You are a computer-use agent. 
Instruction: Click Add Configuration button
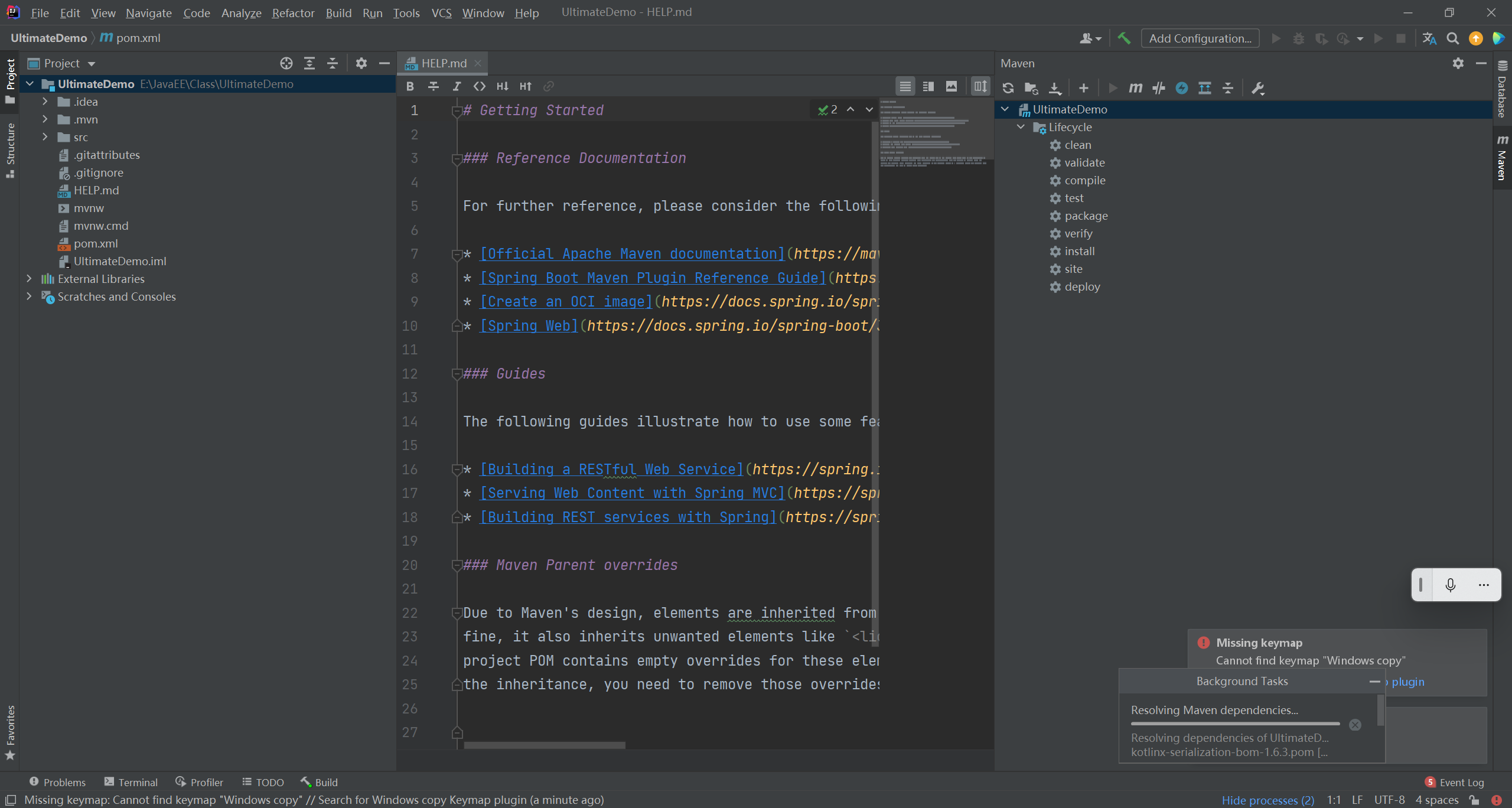[1200, 38]
